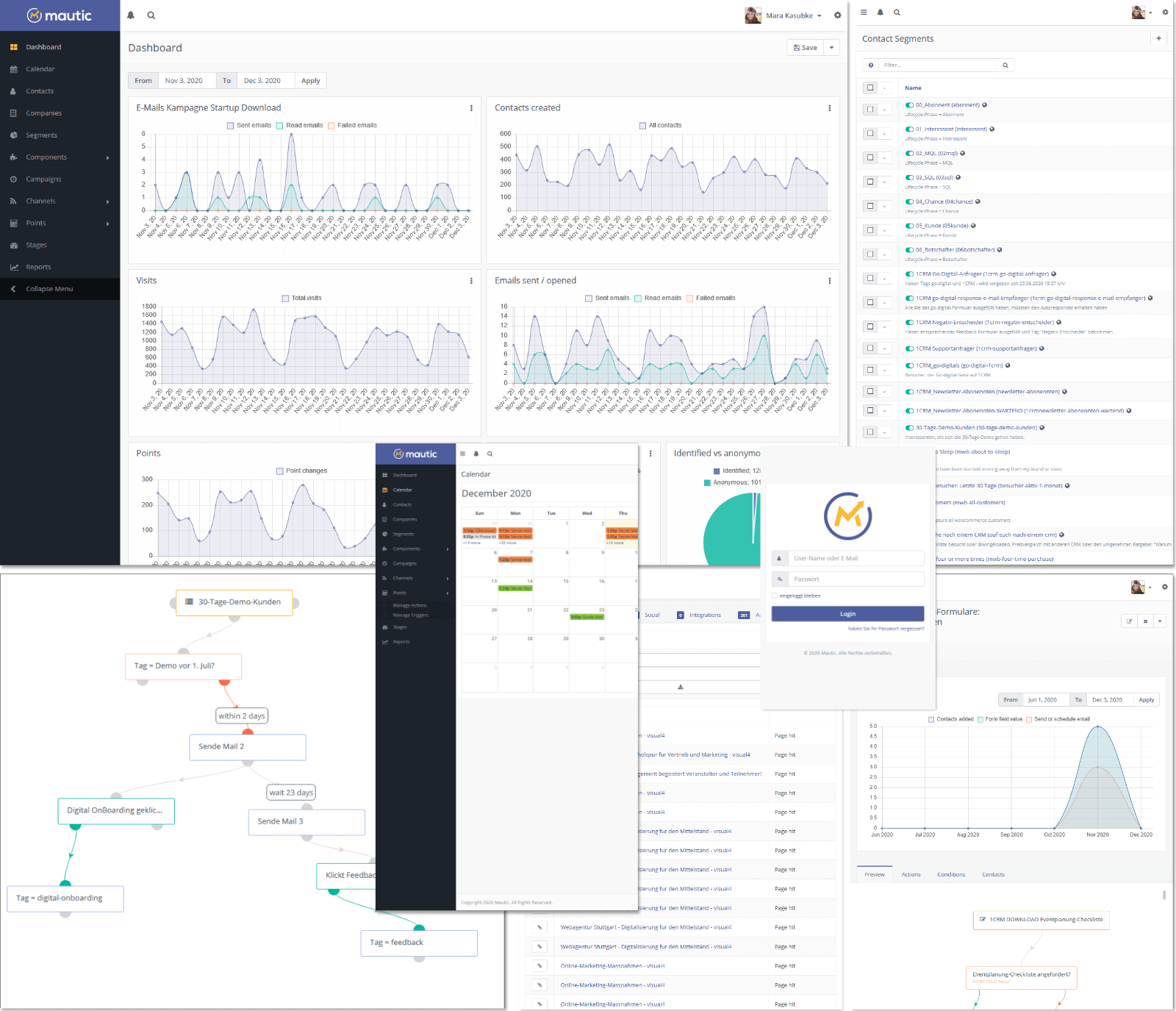
Task: Click globe icon next to 00_Abonnent segment
Action: click(985, 105)
